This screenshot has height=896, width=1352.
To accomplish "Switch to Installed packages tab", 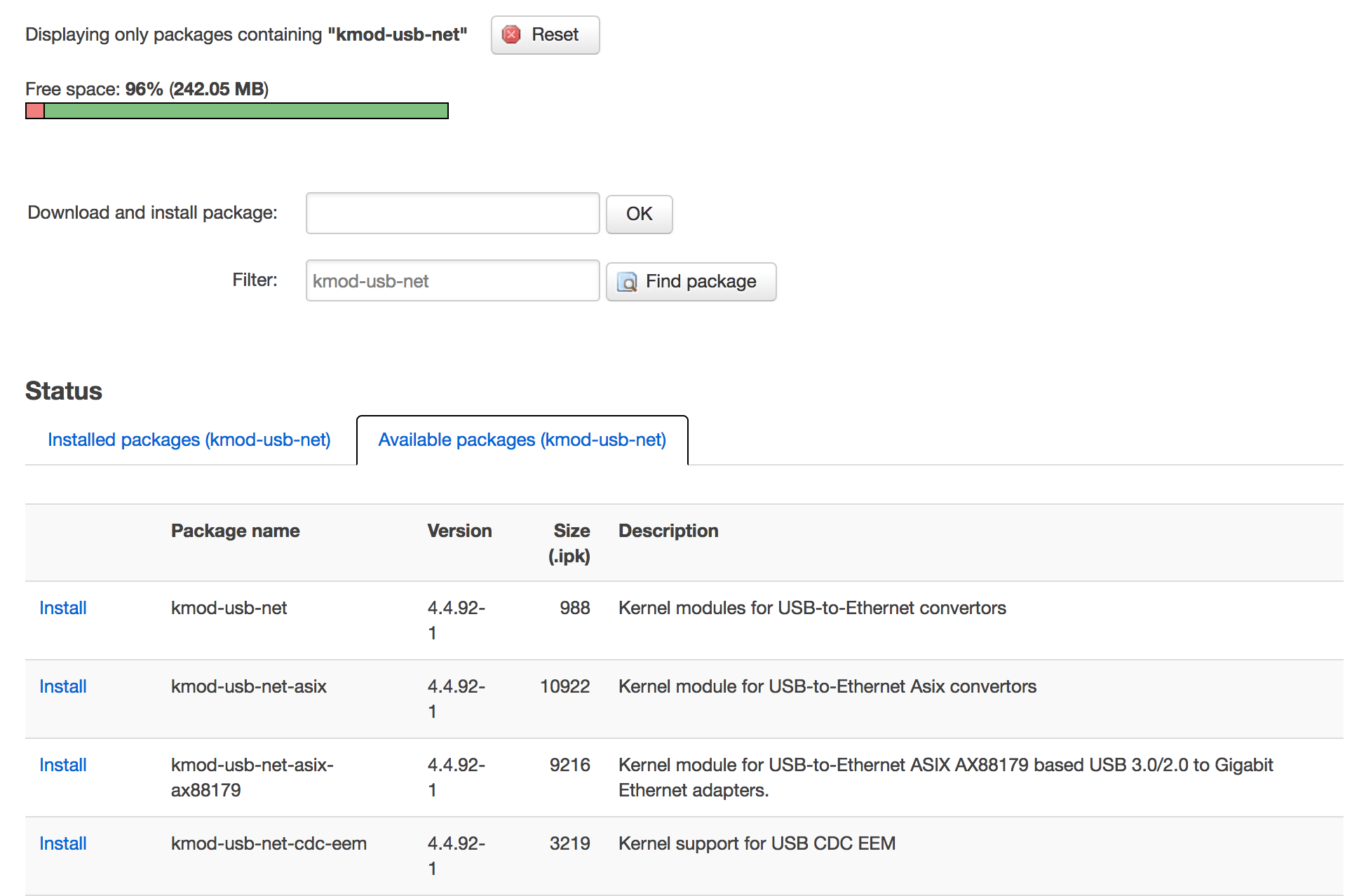I will point(189,440).
